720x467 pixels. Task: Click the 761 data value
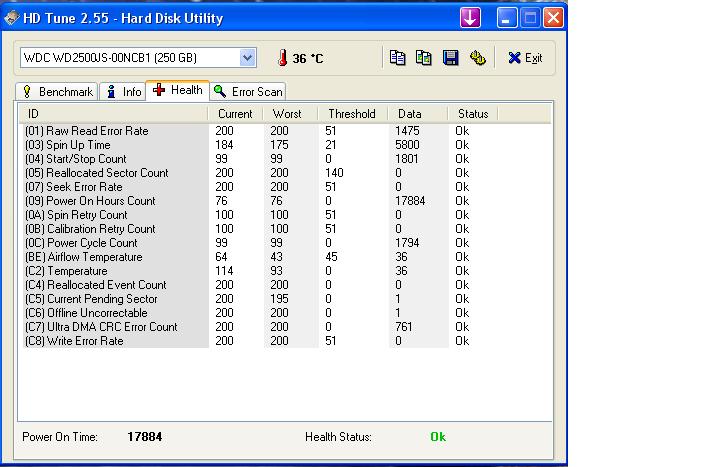(404, 327)
